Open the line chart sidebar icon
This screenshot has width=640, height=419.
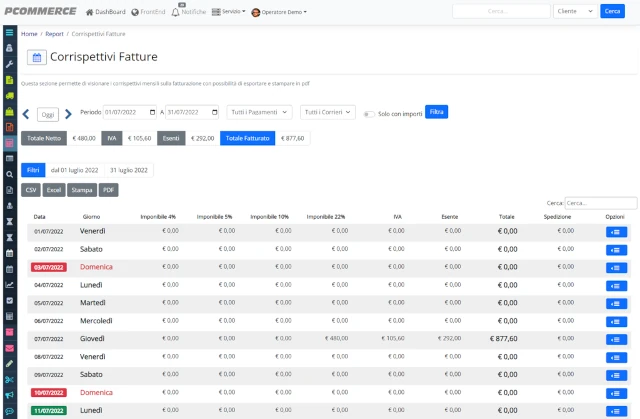tap(9, 285)
